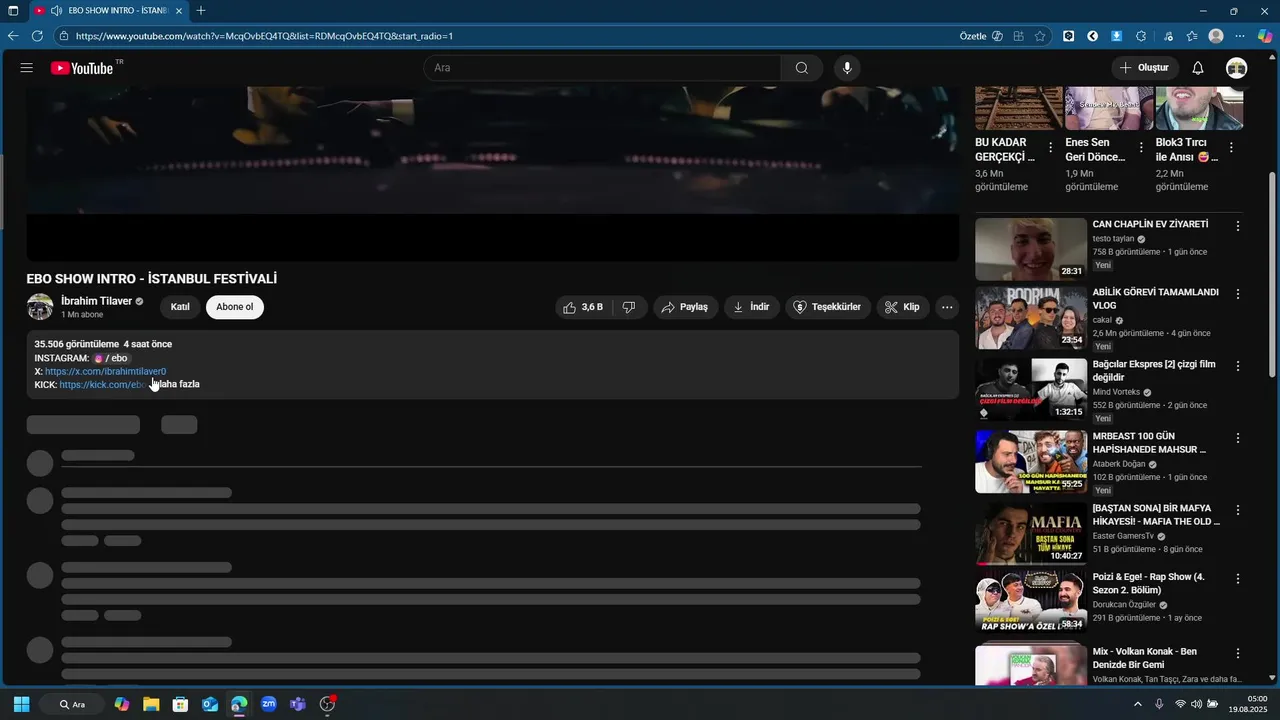
Task: Open Outlook from the taskbar
Action: pos(210,704)
